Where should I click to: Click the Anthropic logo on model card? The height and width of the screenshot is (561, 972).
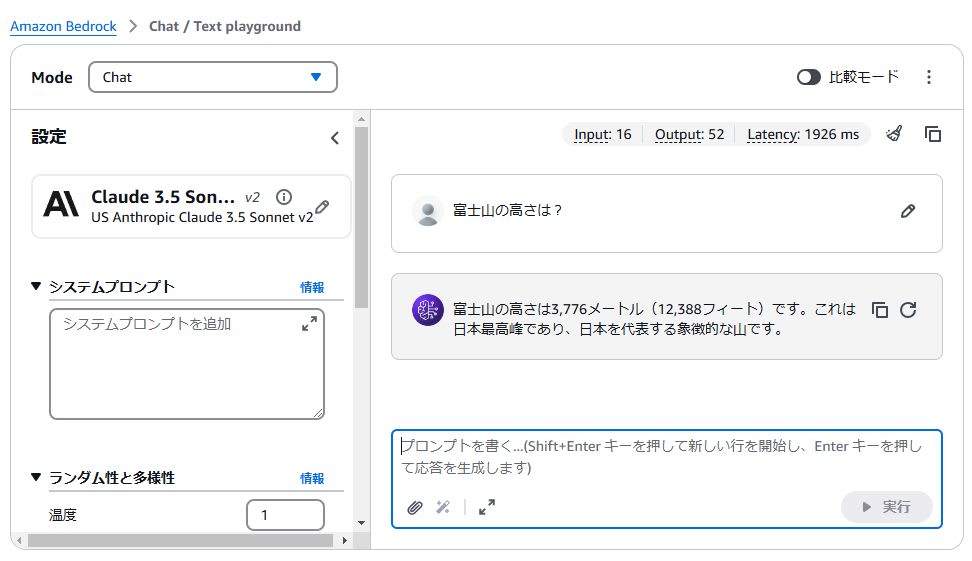tap(61, 204)
